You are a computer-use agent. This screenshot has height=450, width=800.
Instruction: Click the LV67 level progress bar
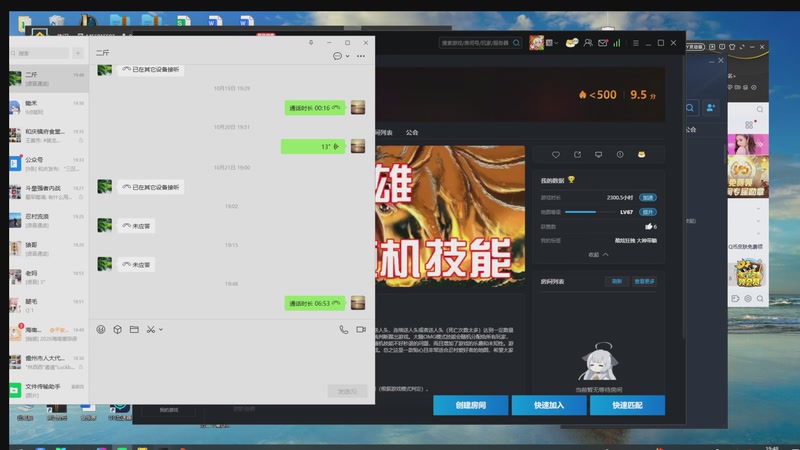588,212
